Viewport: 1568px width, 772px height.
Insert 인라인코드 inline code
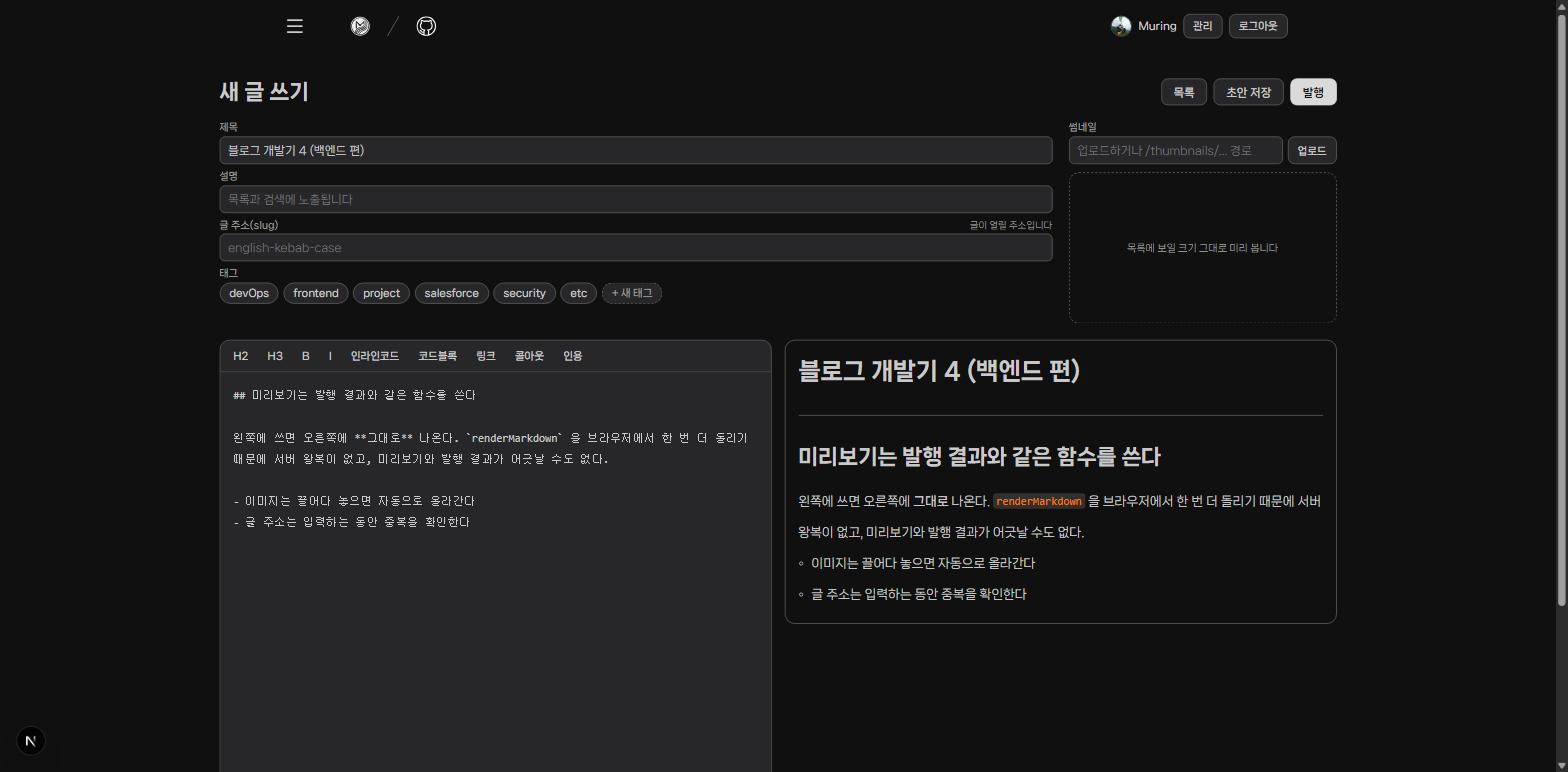point(375,356)
